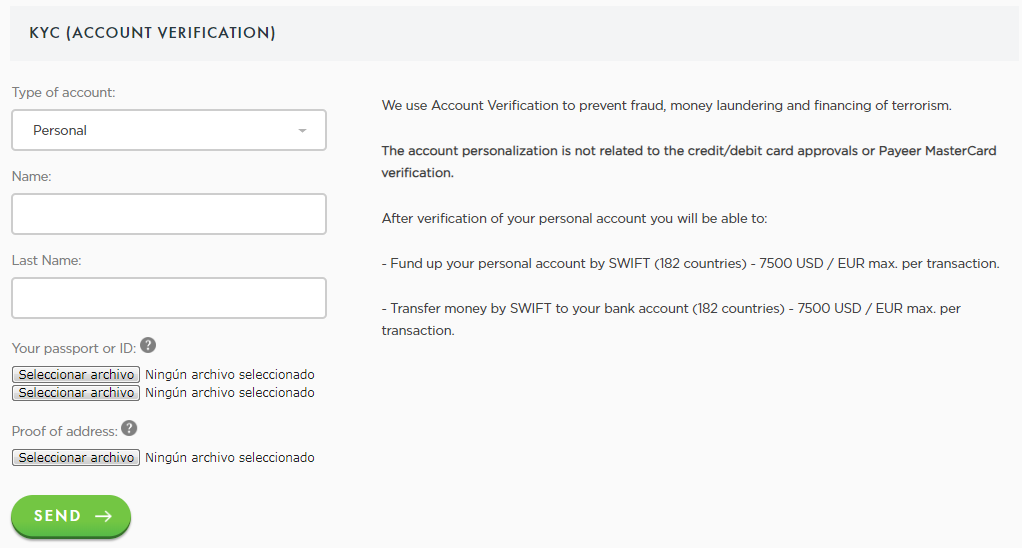Click the arrow icon inside the SEND button
The height and width of the screenshot is (548, 1022).
[103, 516]
